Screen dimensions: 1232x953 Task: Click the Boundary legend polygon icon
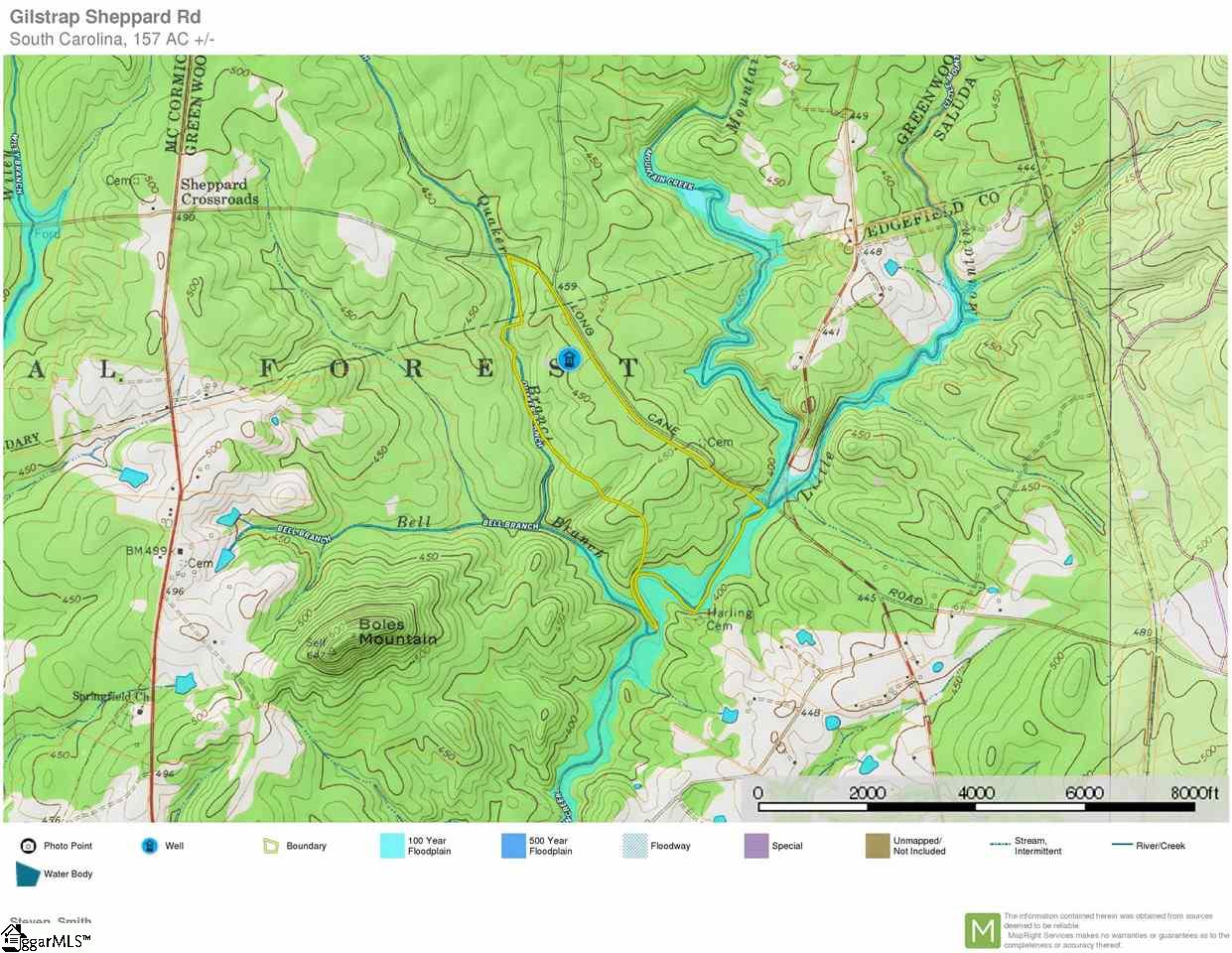click(271, 846)
